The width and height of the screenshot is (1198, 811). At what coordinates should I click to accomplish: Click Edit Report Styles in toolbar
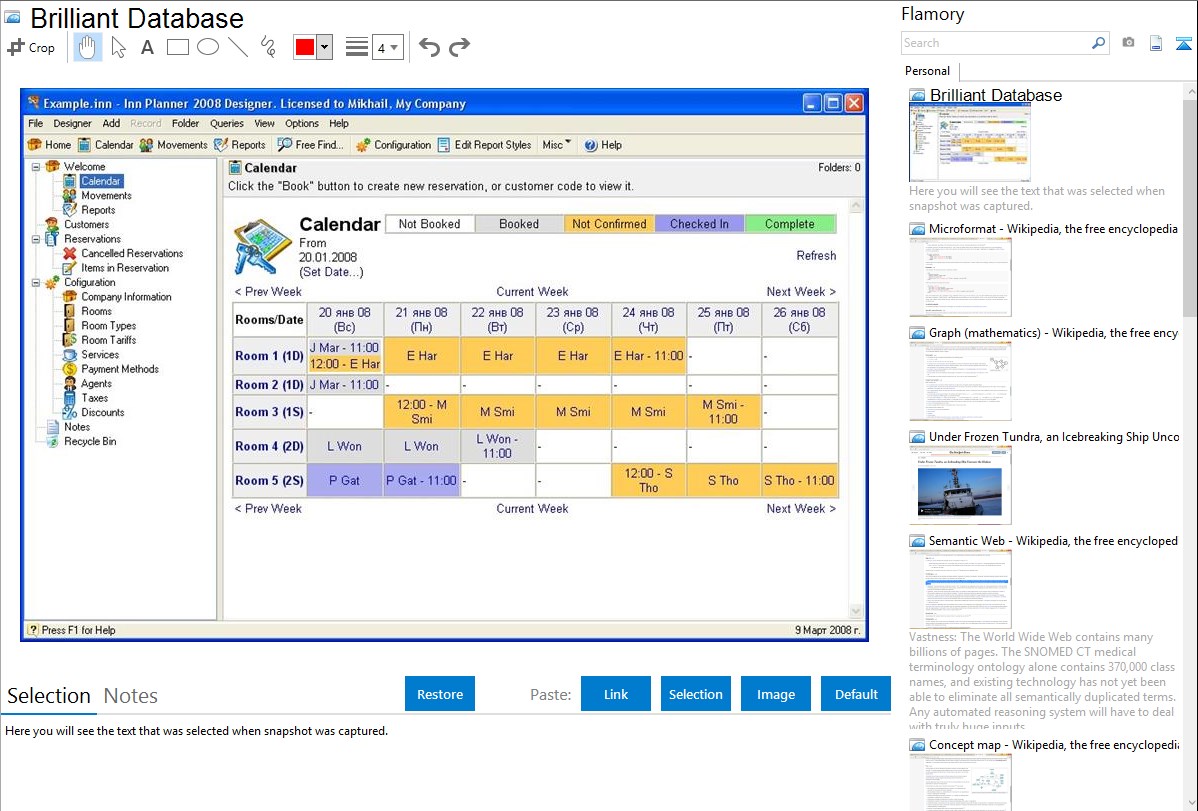[x=484, y=144]
